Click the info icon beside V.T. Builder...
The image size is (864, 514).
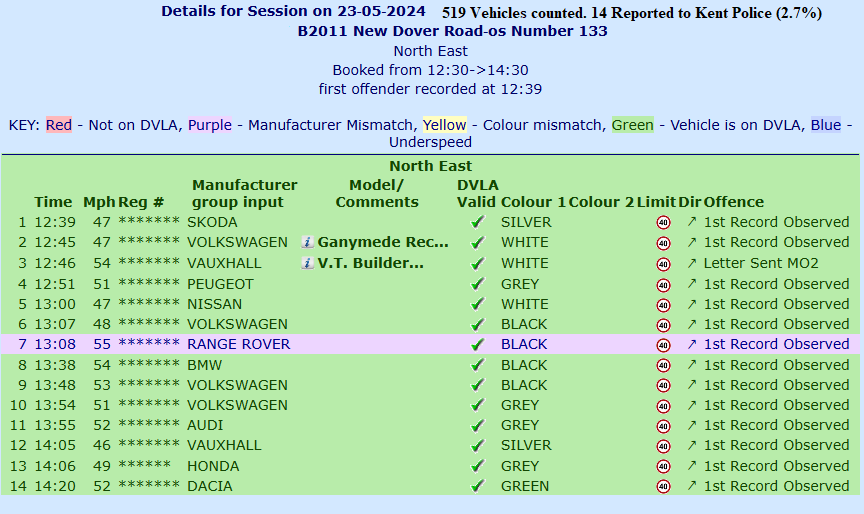tap(307, 263)
